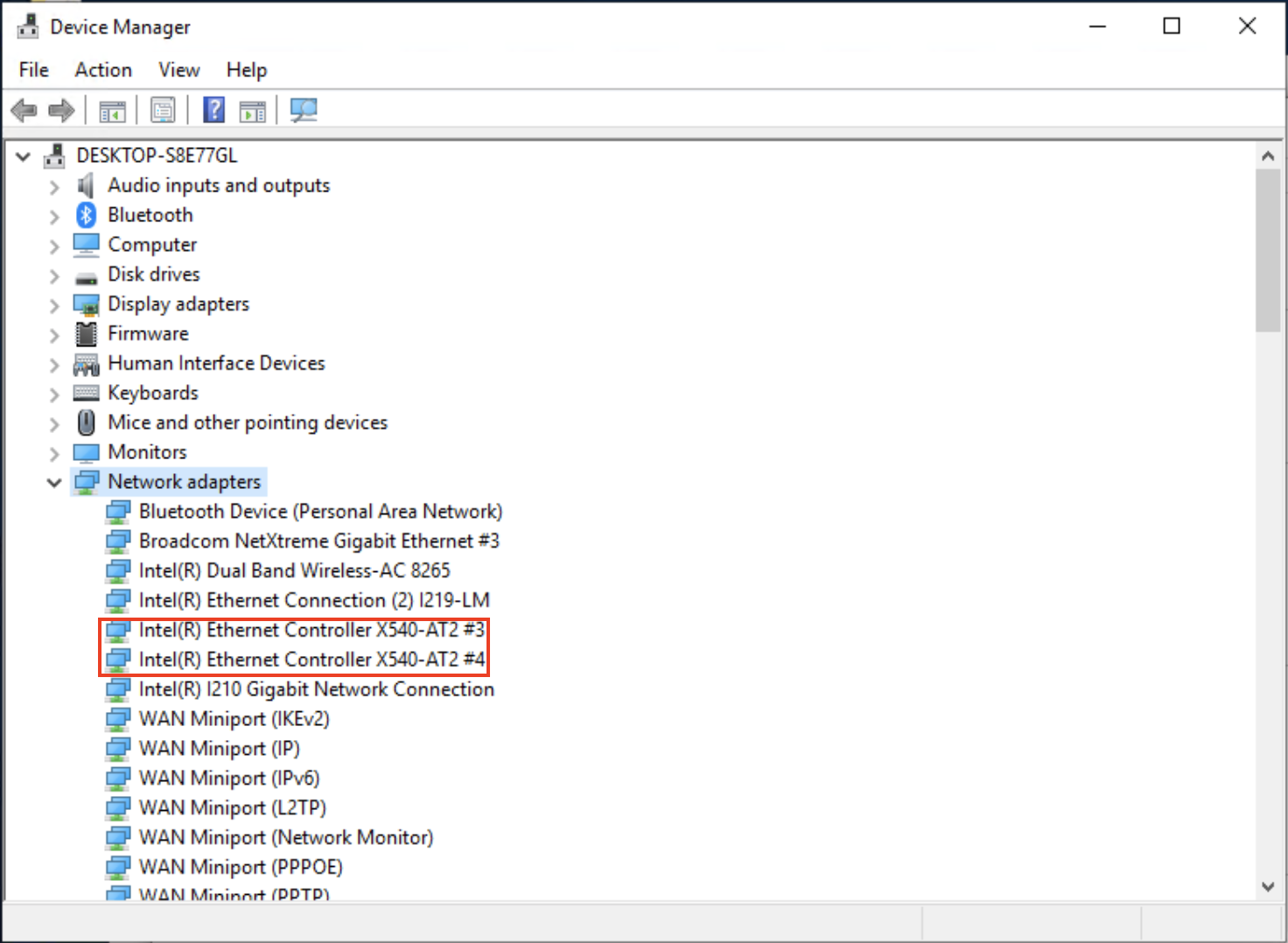Expand the Firmware category
Screen dimensions: 1288x943
pos(54,335)
